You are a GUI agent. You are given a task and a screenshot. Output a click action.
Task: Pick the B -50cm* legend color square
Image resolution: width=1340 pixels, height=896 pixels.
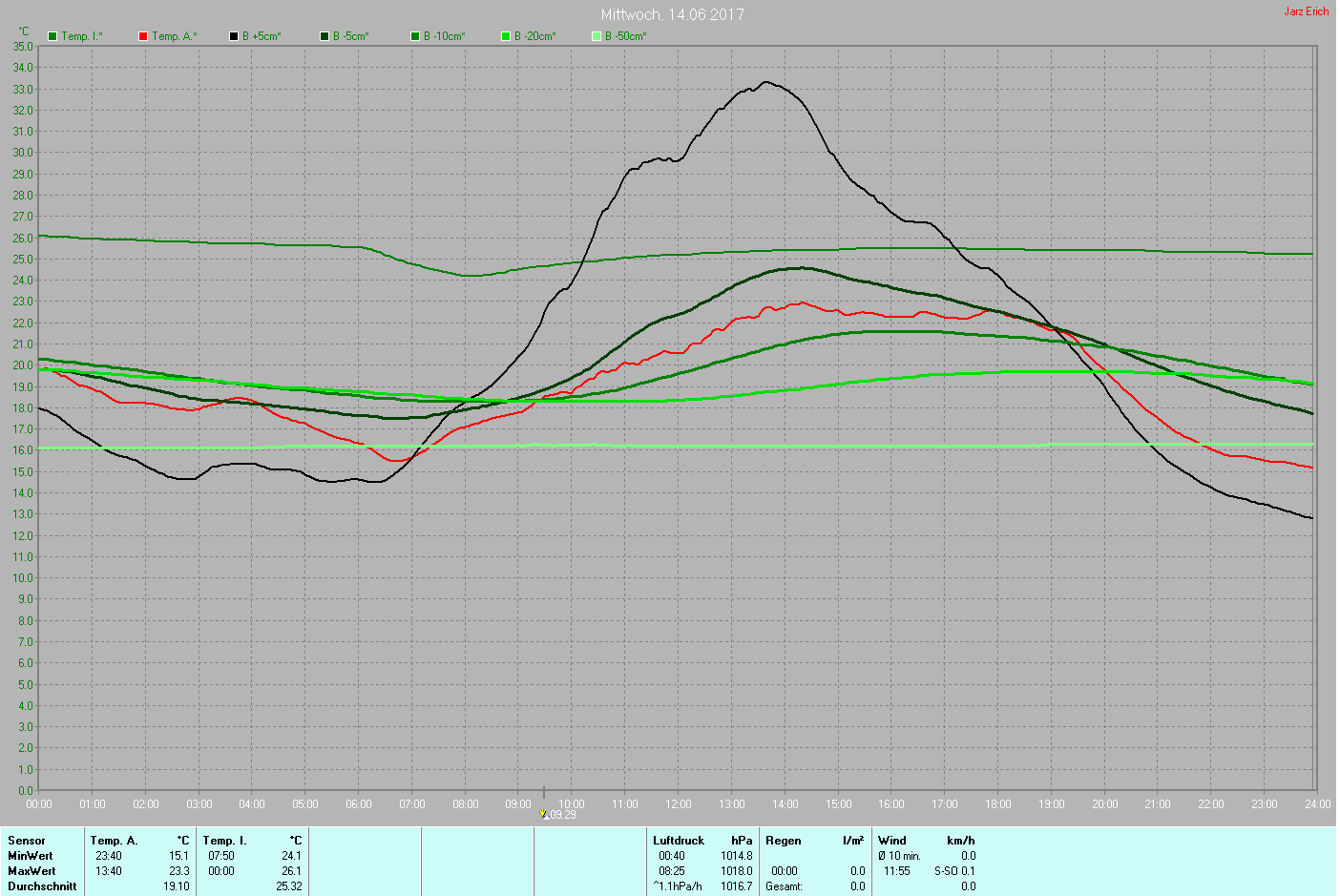pos(597,36)
